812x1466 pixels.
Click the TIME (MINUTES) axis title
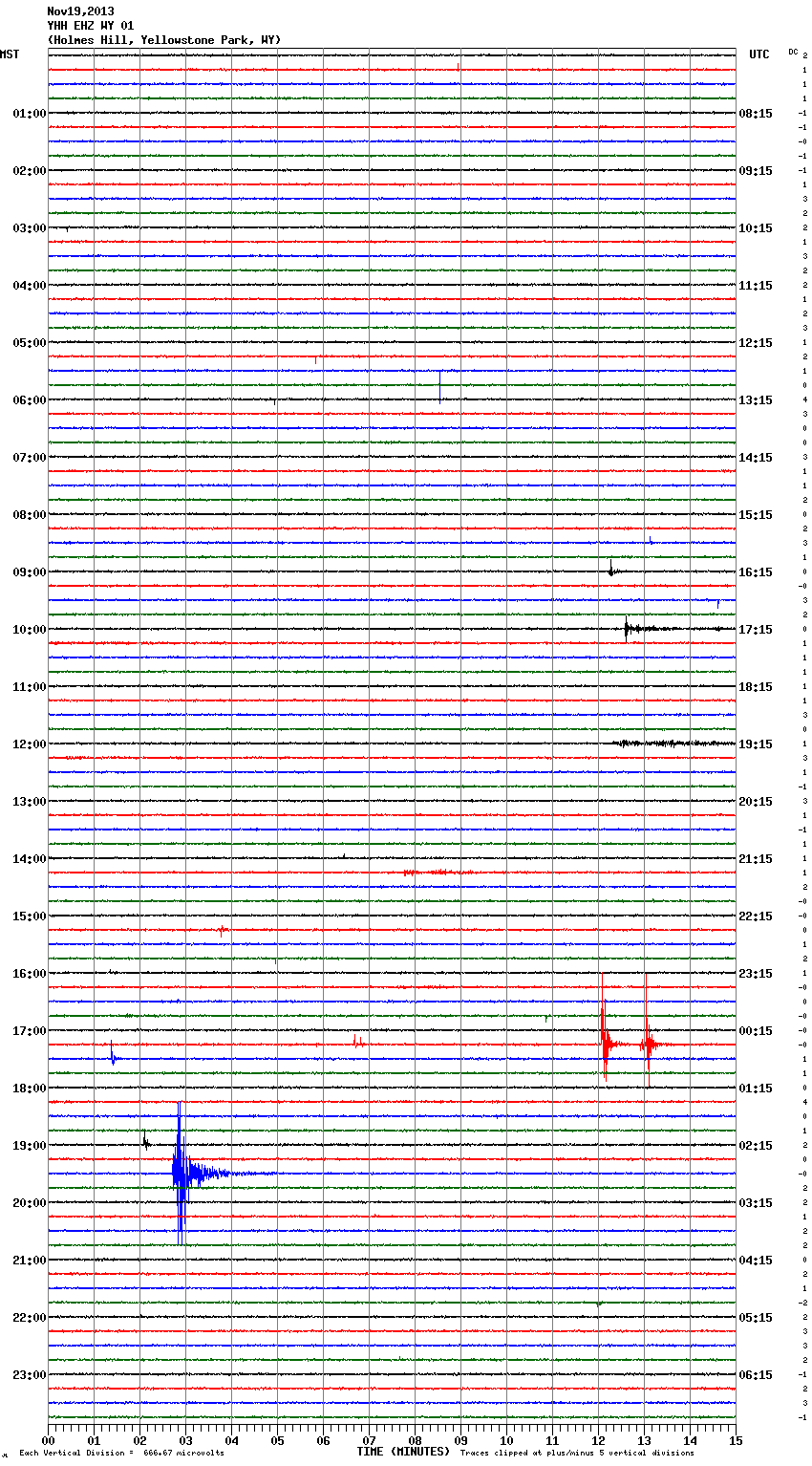click(403, 1452)
